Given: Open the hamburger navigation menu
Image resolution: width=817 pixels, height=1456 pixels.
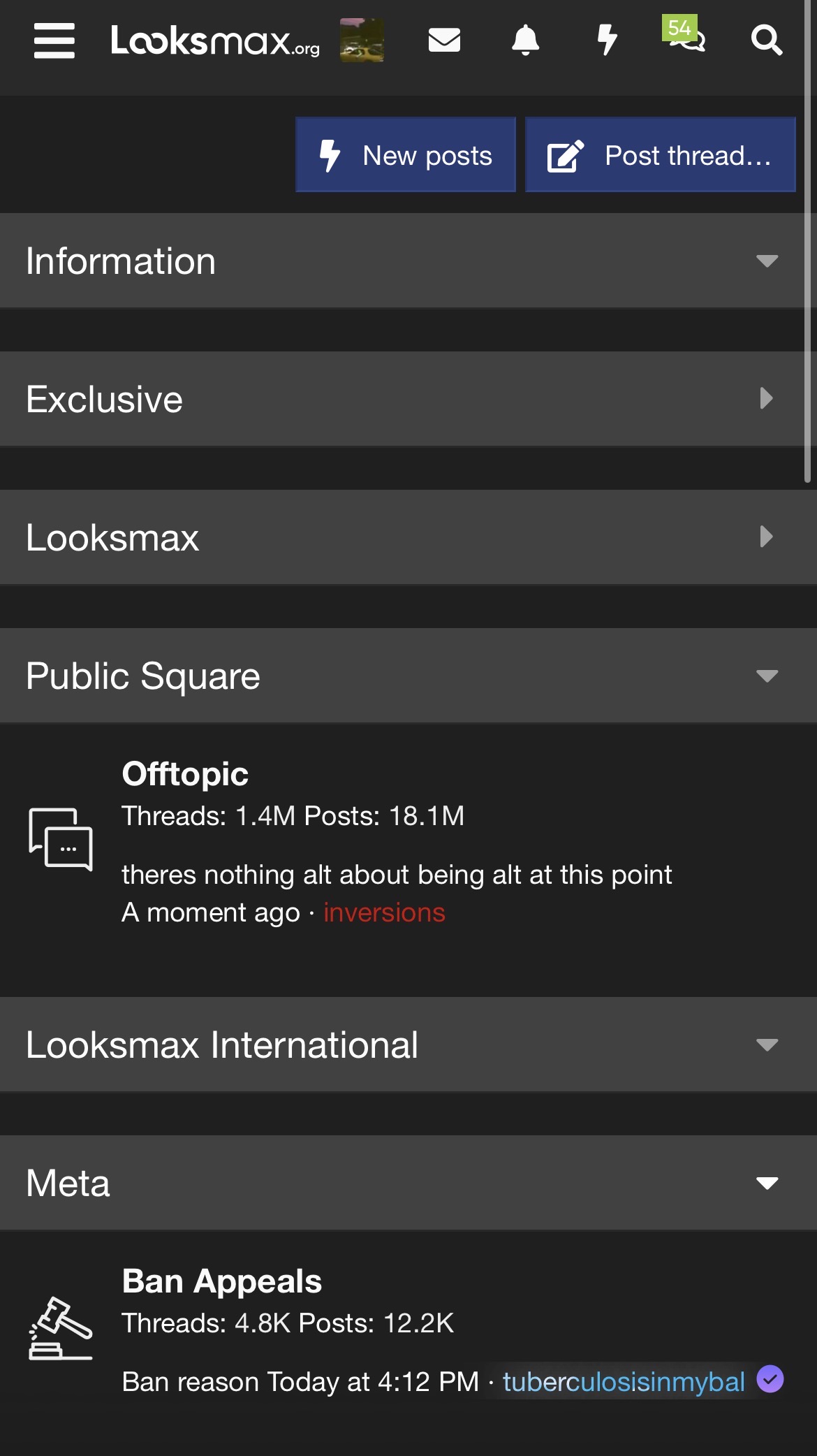Looking at the screenshot, I should [x=54, y=41].
